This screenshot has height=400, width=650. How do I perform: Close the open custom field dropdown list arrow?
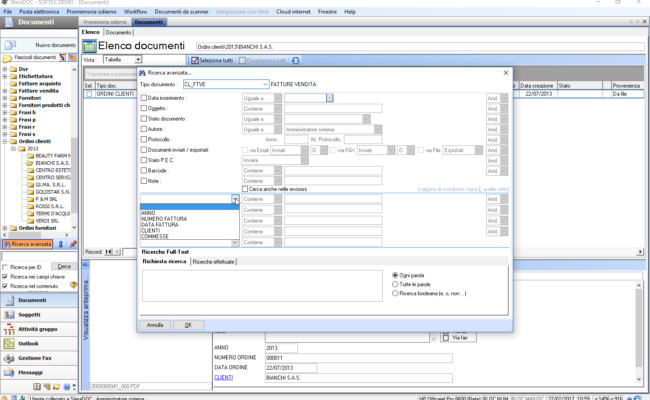coord(235,199)
